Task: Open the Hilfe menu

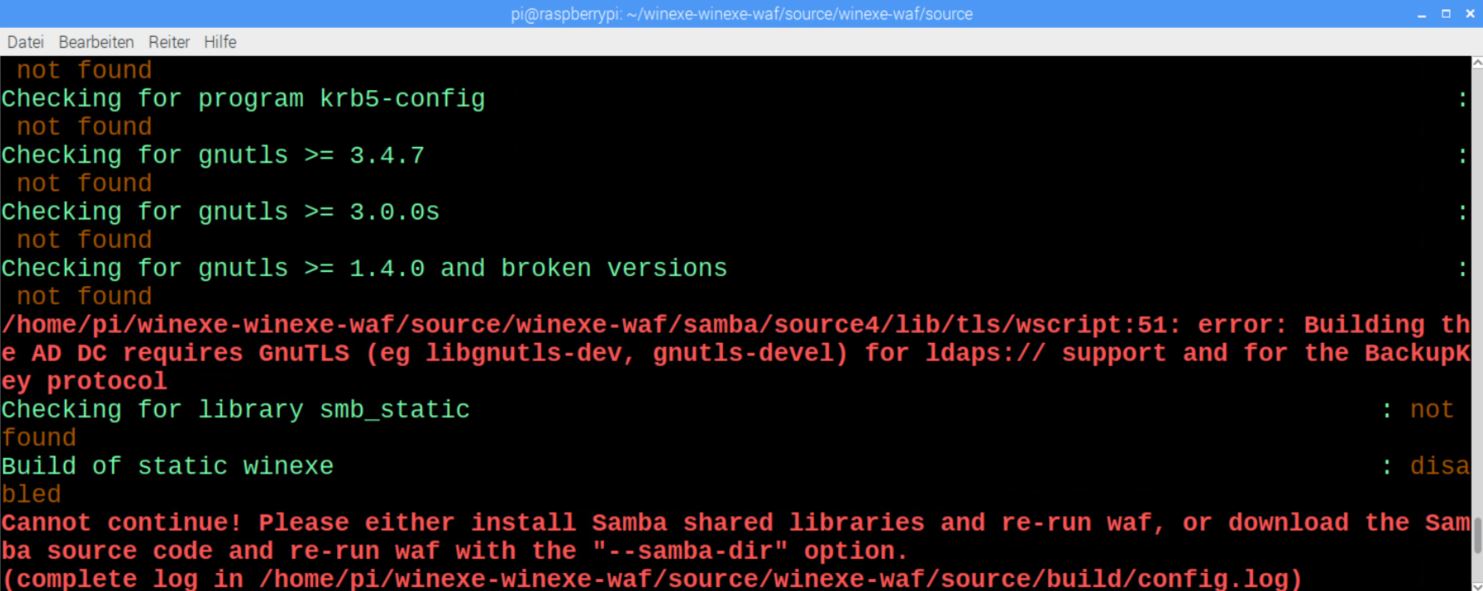Action: pyautogui.click(x=220, y=42)
